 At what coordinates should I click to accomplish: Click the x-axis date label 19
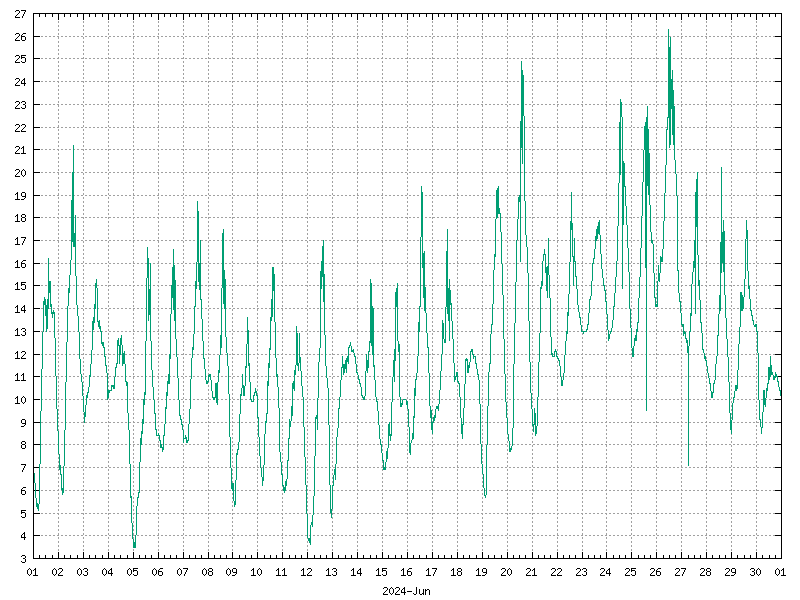click(482, 572)
